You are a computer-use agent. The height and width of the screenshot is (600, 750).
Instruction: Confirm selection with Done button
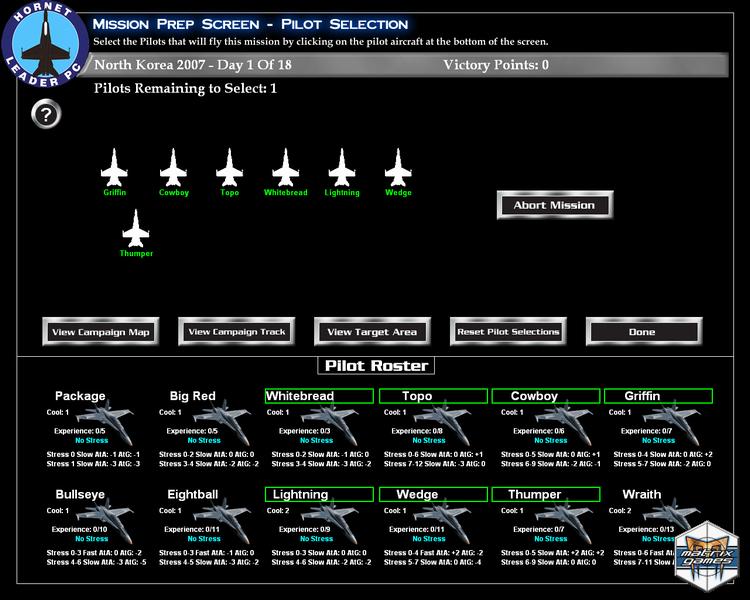tap(642, 332)
